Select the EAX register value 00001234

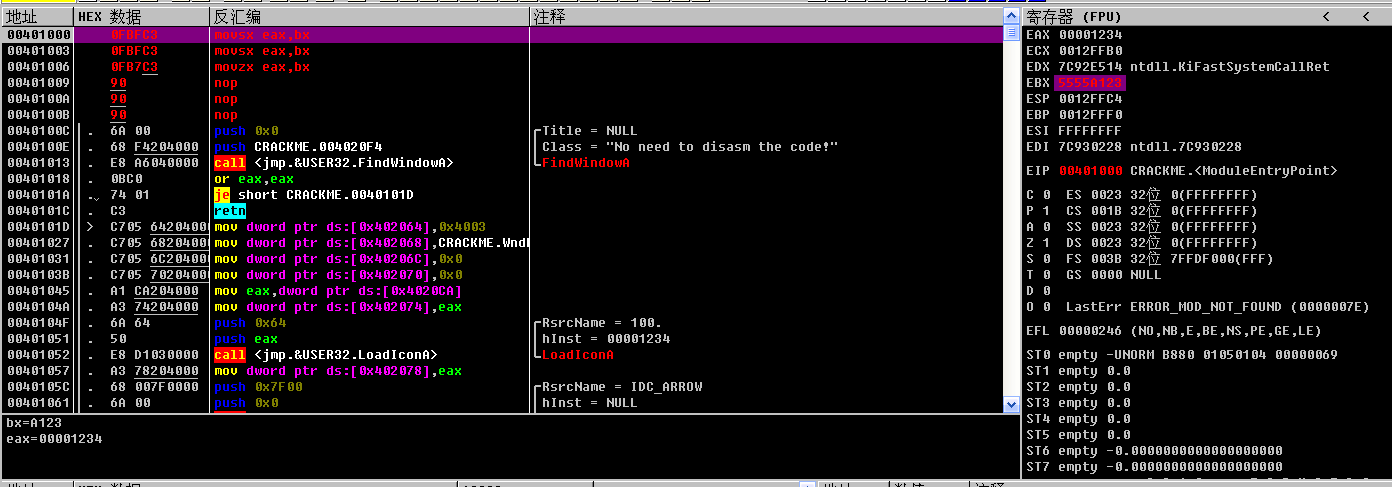(1090, 35)
